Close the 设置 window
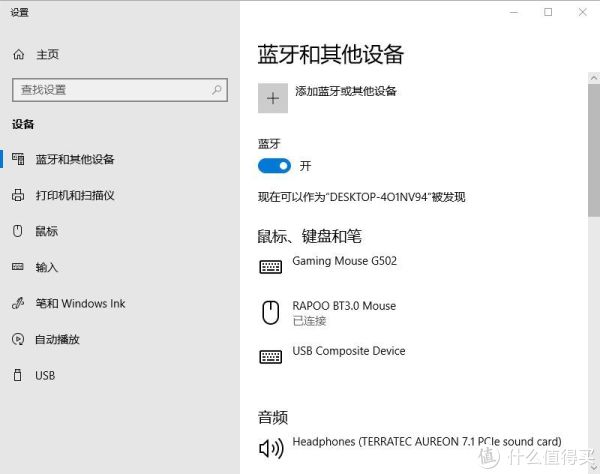The image size is (600, 474). point(582,12)
